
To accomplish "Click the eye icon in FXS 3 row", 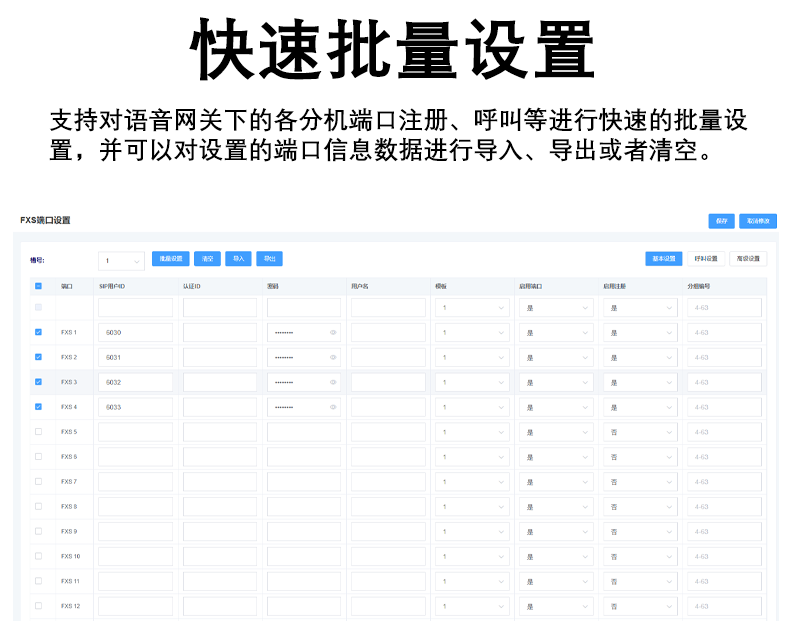I will coord(333,382).
